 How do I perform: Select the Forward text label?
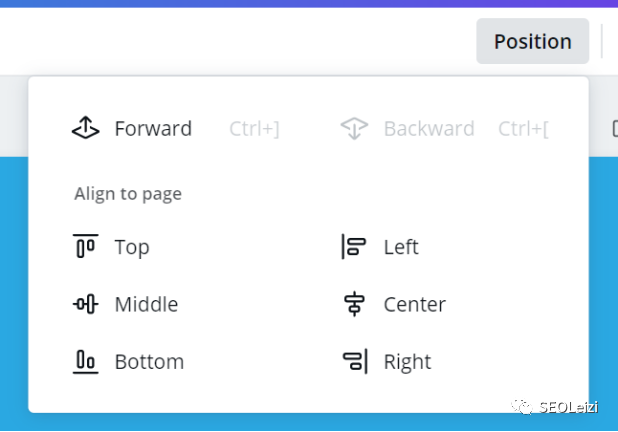pos(153,129)
